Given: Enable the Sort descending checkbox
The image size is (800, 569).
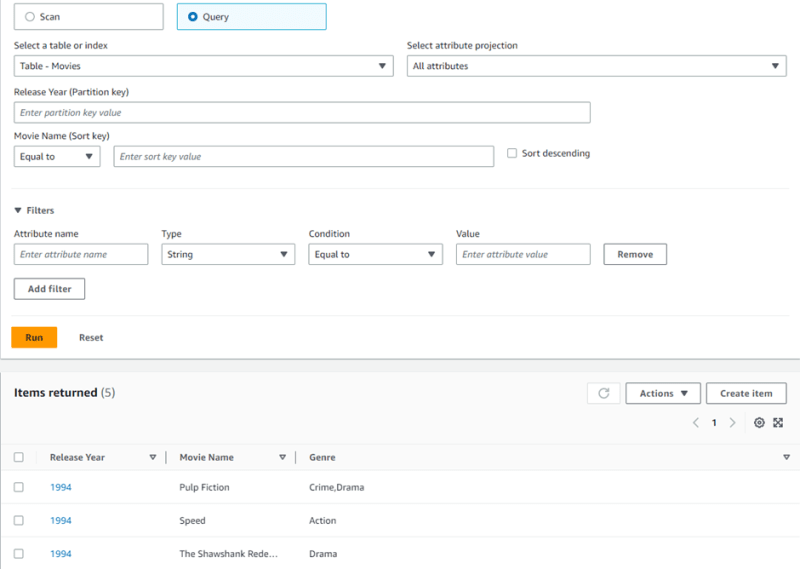Looking at the screenshot, I should (x=512, y=153).
